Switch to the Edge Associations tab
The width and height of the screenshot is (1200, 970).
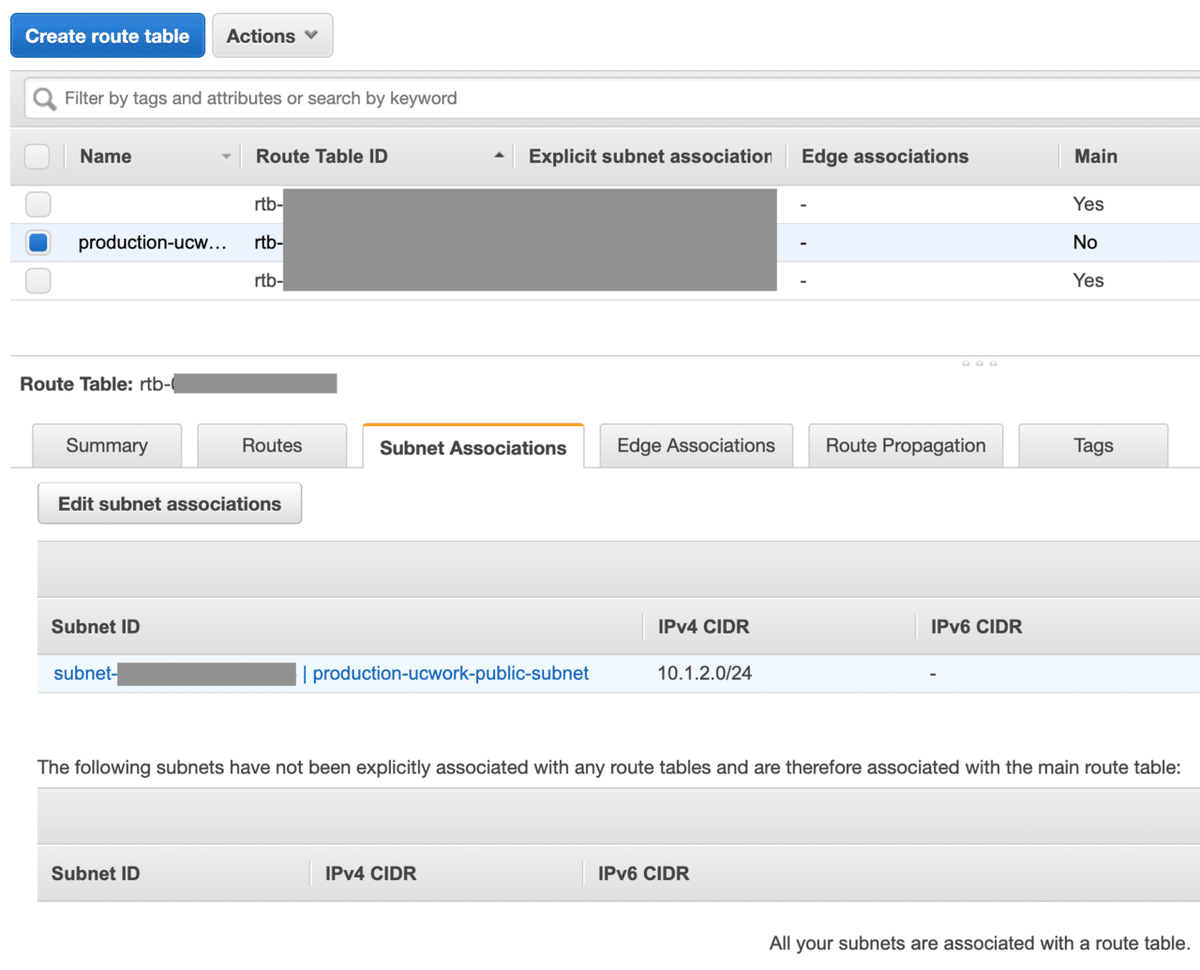[696, 446]
